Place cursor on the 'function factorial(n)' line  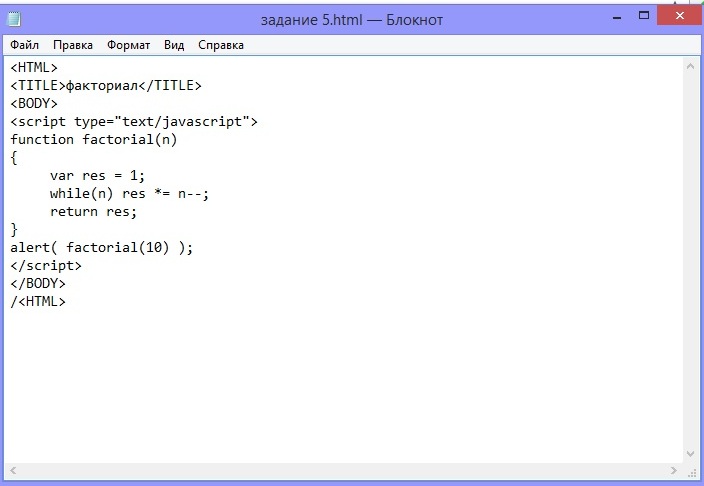point(94,140)
